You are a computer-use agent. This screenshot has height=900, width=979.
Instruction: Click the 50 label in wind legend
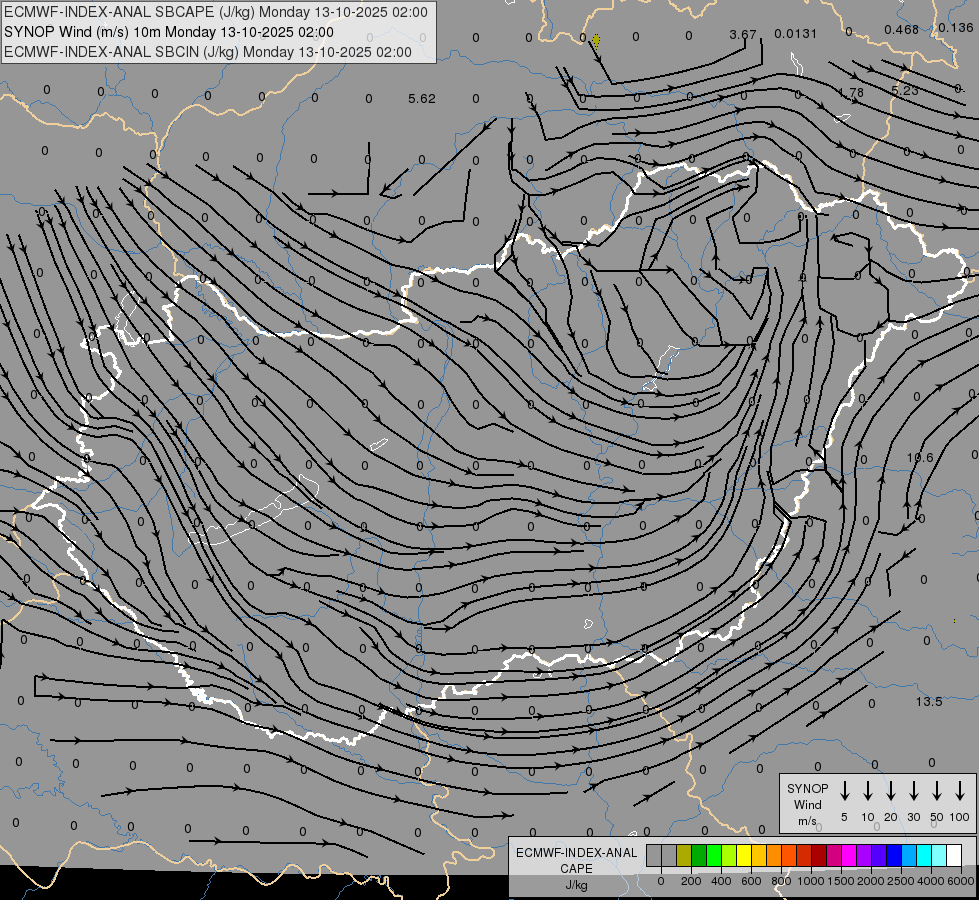937,818
